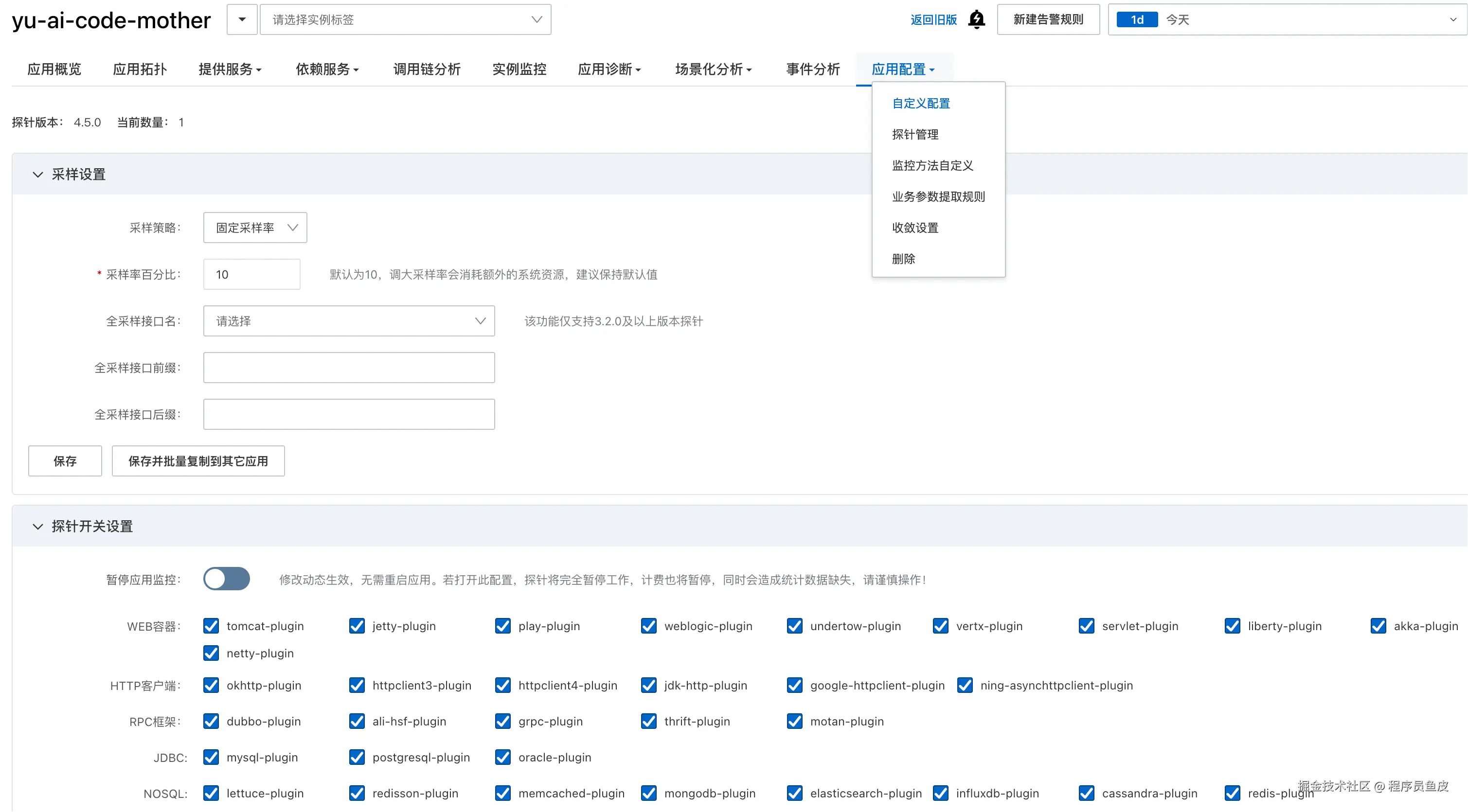This screenshot has width=1468, height=812.
Task: Switch to the 调用链分析 tab
Action: (426, 70)
